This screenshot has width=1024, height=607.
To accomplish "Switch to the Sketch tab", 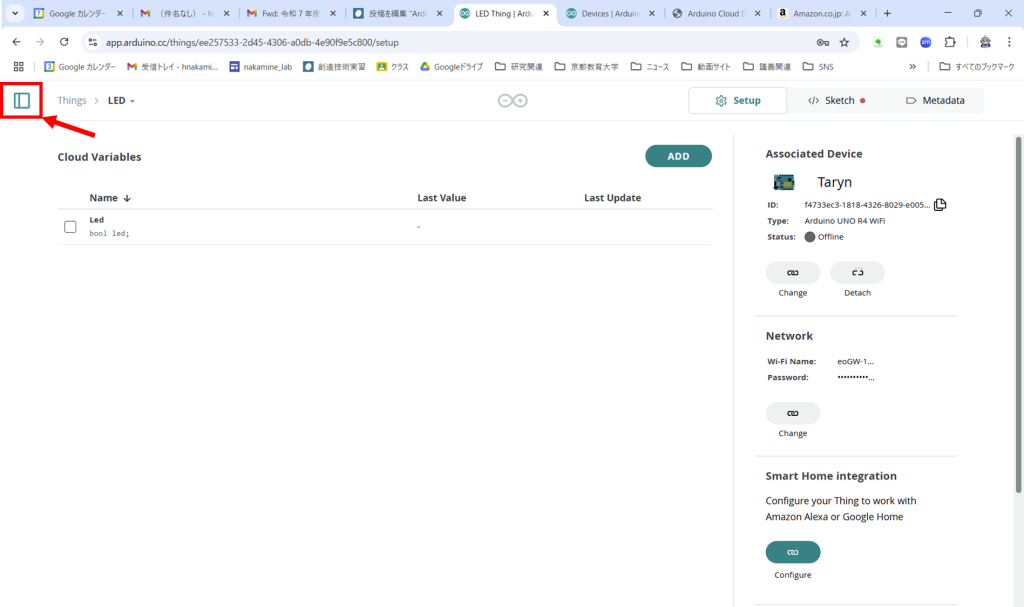I will 836,101.
